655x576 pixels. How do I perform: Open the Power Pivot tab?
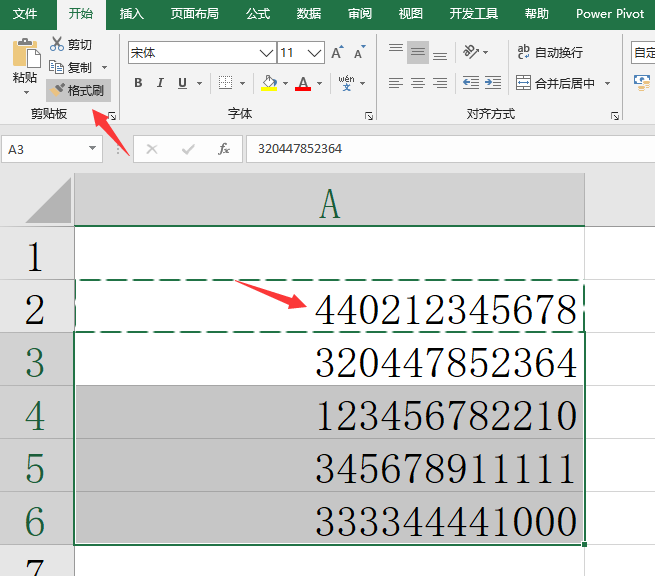(x=610, y=14)
